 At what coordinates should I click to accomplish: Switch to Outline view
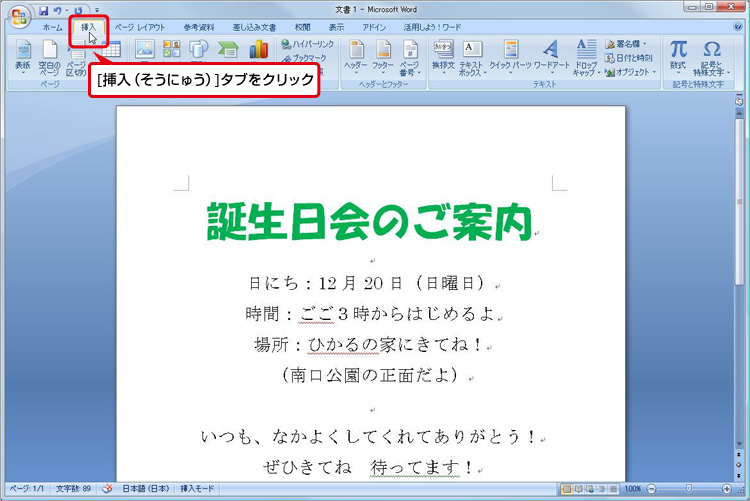coord(601,489)
